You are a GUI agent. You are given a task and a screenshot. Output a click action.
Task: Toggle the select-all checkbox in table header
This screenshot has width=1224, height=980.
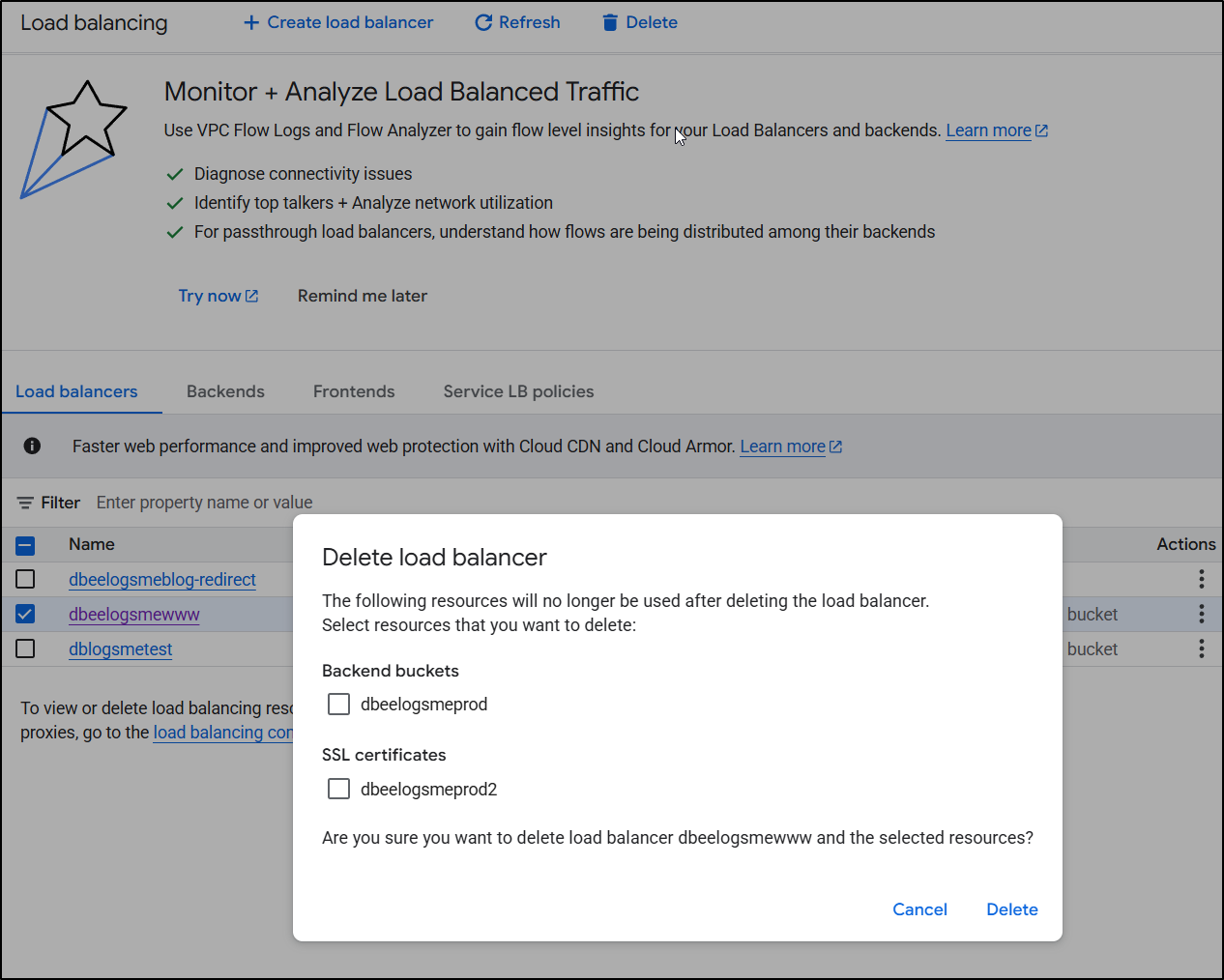coord(26,545)
